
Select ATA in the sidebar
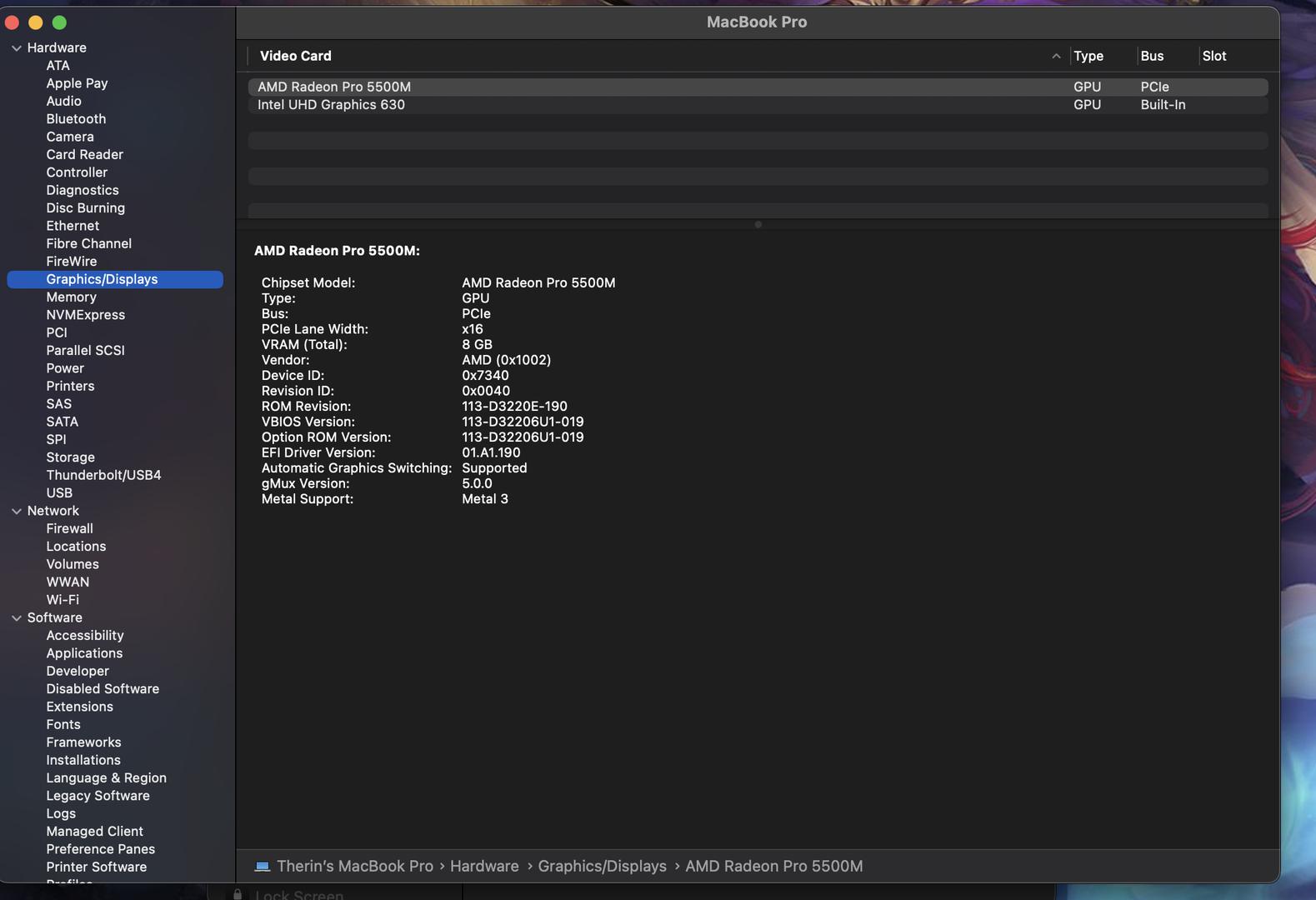point(58,66)
